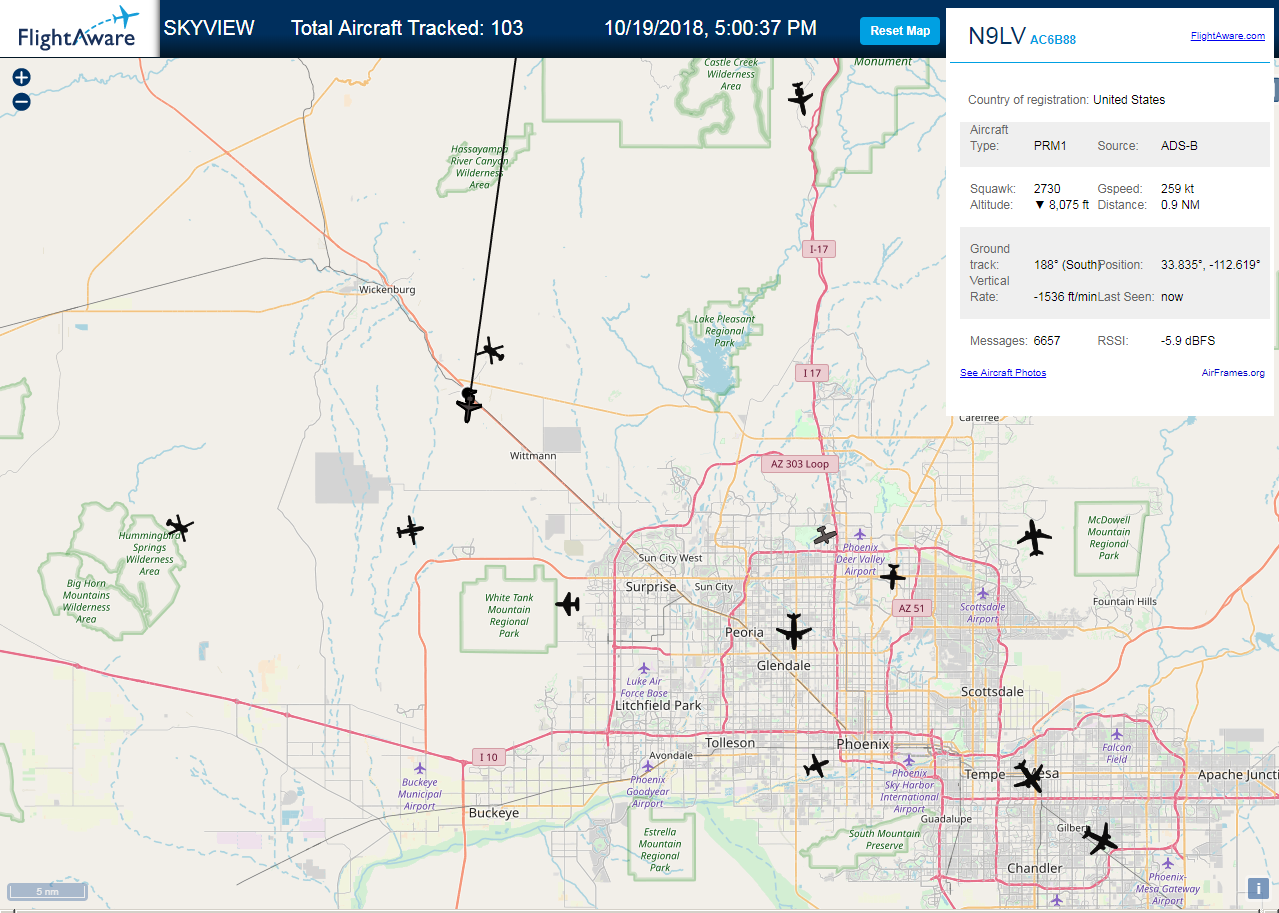1279x913 pixels.
Task: Click the date and time display
Action: coord(710,28)
